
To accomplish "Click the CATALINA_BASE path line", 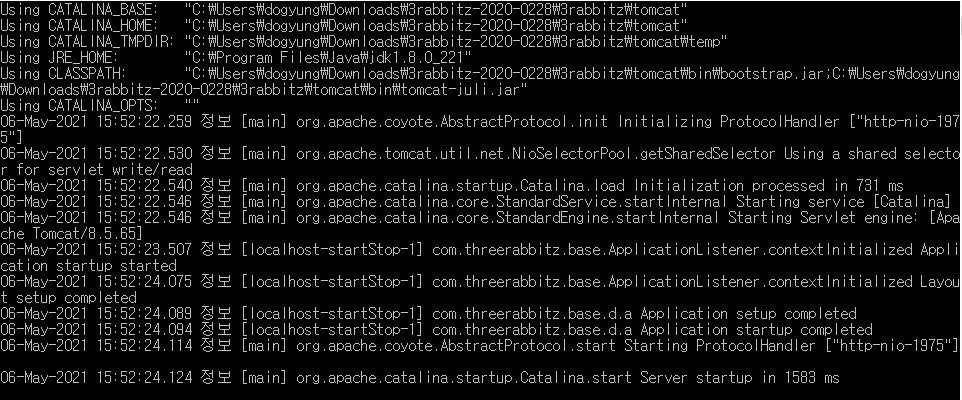I will tap(344, 10).
